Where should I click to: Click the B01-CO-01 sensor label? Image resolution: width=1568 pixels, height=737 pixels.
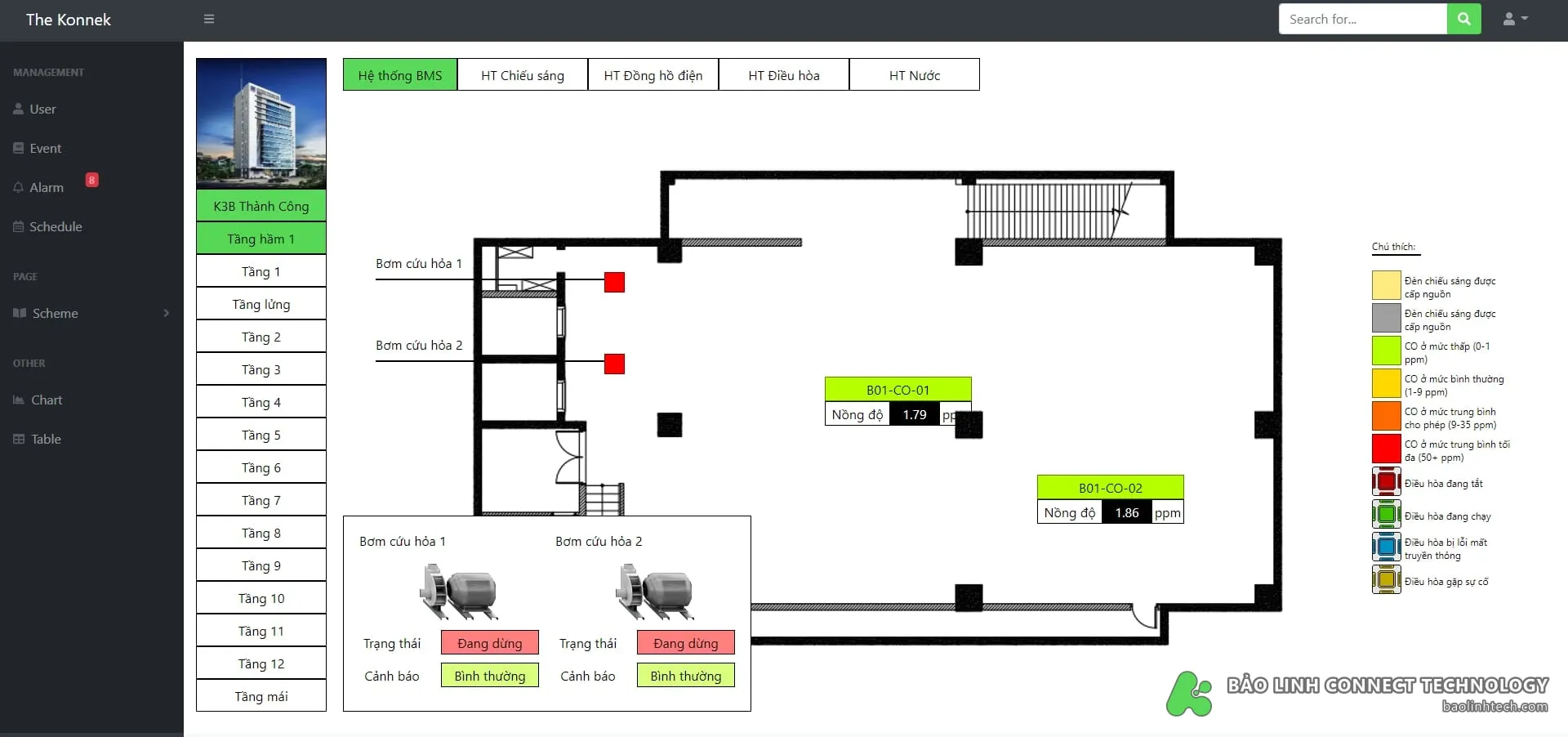(898, 389)
